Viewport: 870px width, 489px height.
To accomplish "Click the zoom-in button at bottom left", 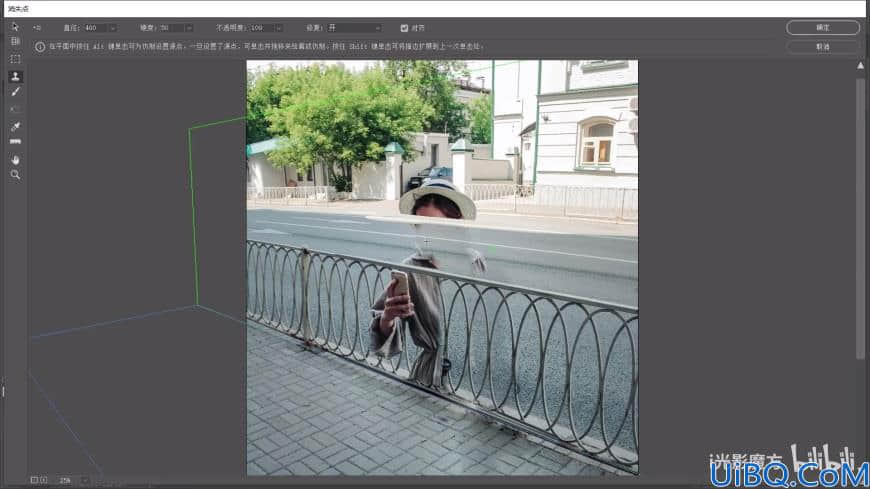I will tap(44, 480).
